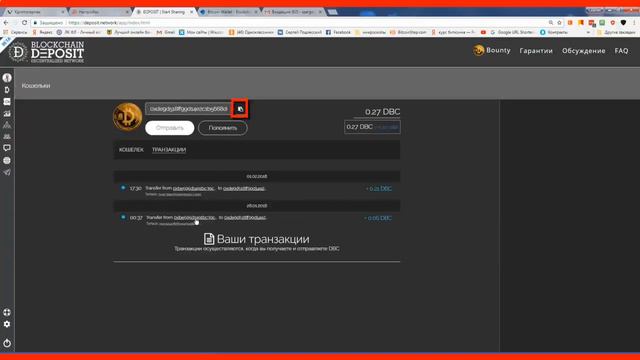The height and width of the screenshot is (360, 640).
Task: Open the Telegram paper-plane sidebar icon
Action: point(7,172)
